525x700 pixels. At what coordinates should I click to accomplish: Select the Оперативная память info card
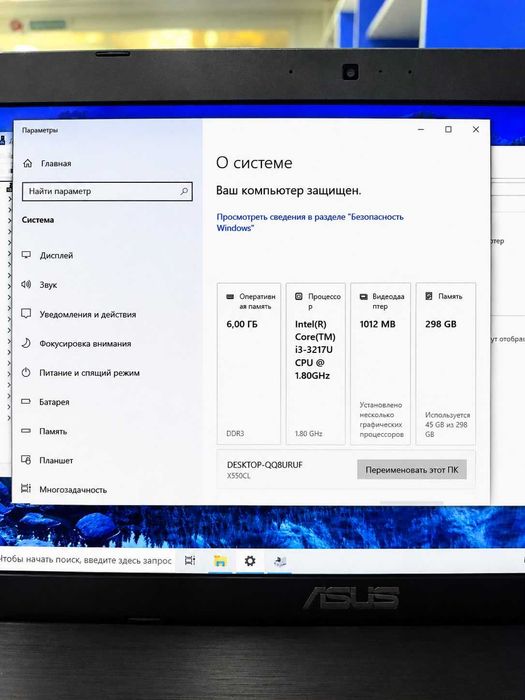point(249,363)
